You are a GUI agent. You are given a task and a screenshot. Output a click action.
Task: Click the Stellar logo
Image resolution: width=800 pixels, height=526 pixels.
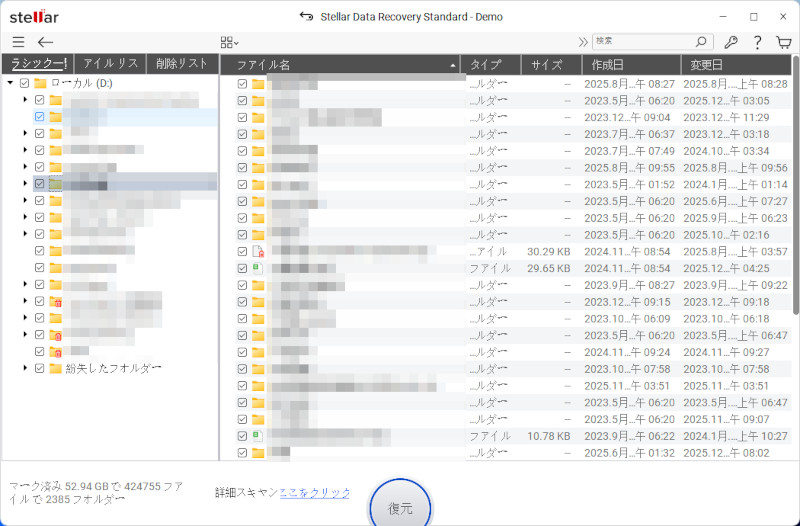point(34,17)
